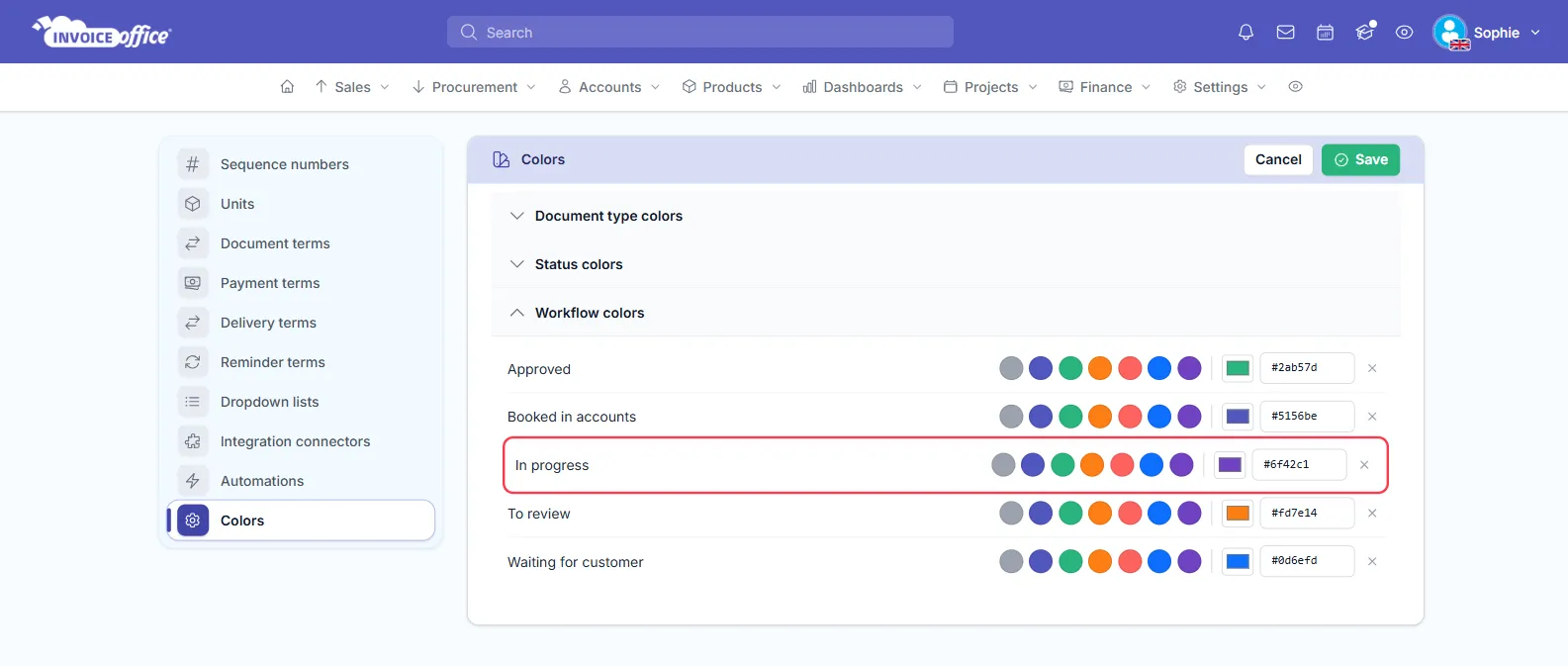Click the Dropdown lists list icon
Image resolution: width=1568 pixels, height=666 pixels.
[x=193, y=402]
